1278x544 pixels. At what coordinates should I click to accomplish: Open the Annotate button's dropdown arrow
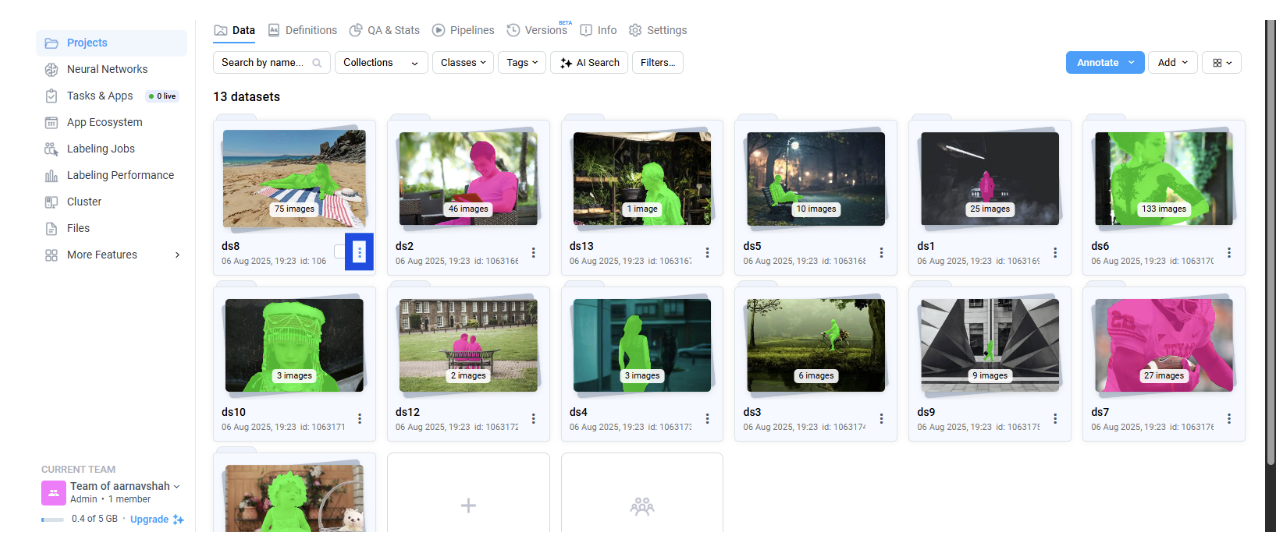(1131, 62)
